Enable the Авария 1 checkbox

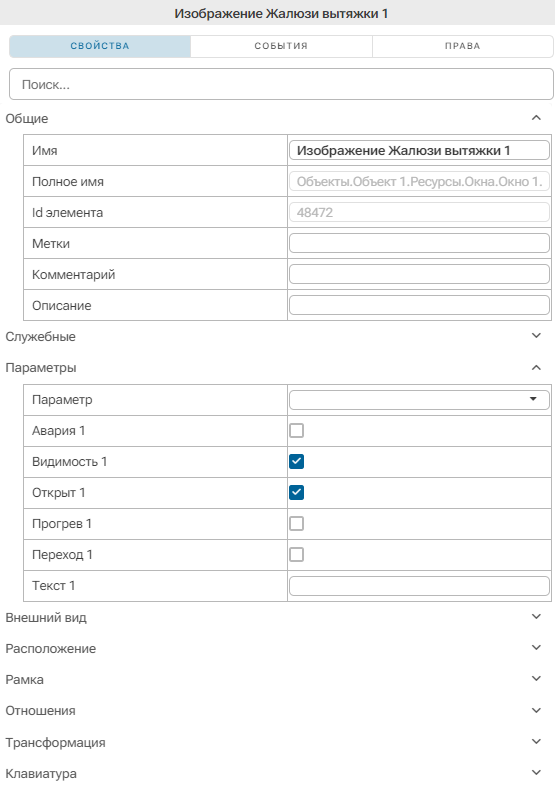pyautogui.click(x=297, y=431)
